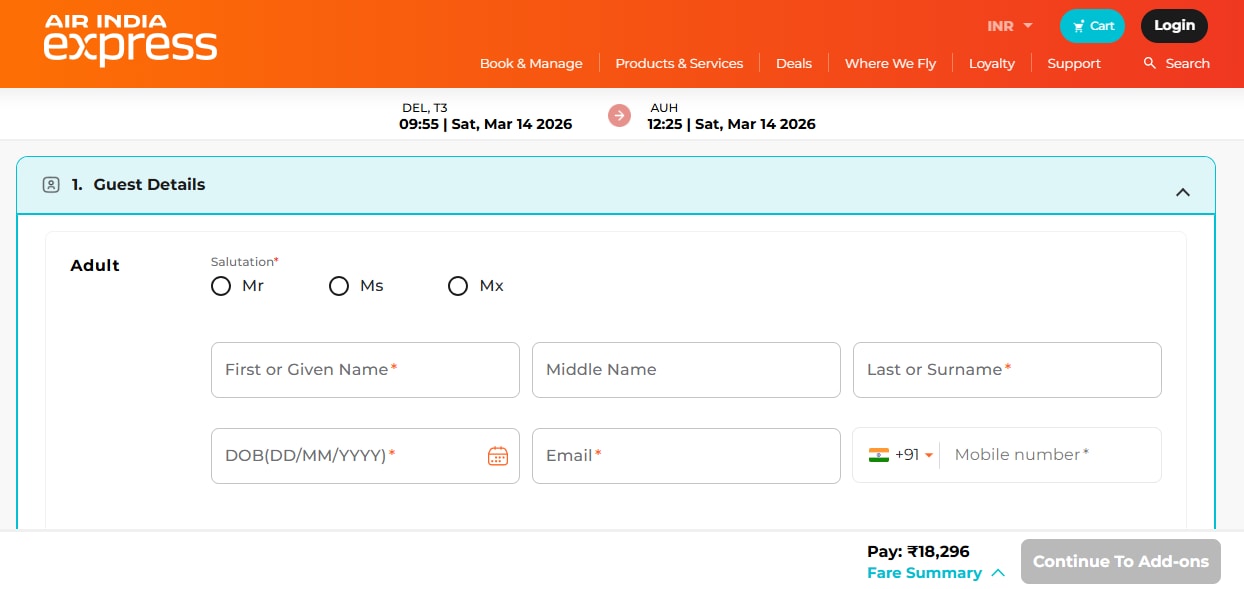
Task: Expand the Fare Summary
Action: [x=935, y=573]
